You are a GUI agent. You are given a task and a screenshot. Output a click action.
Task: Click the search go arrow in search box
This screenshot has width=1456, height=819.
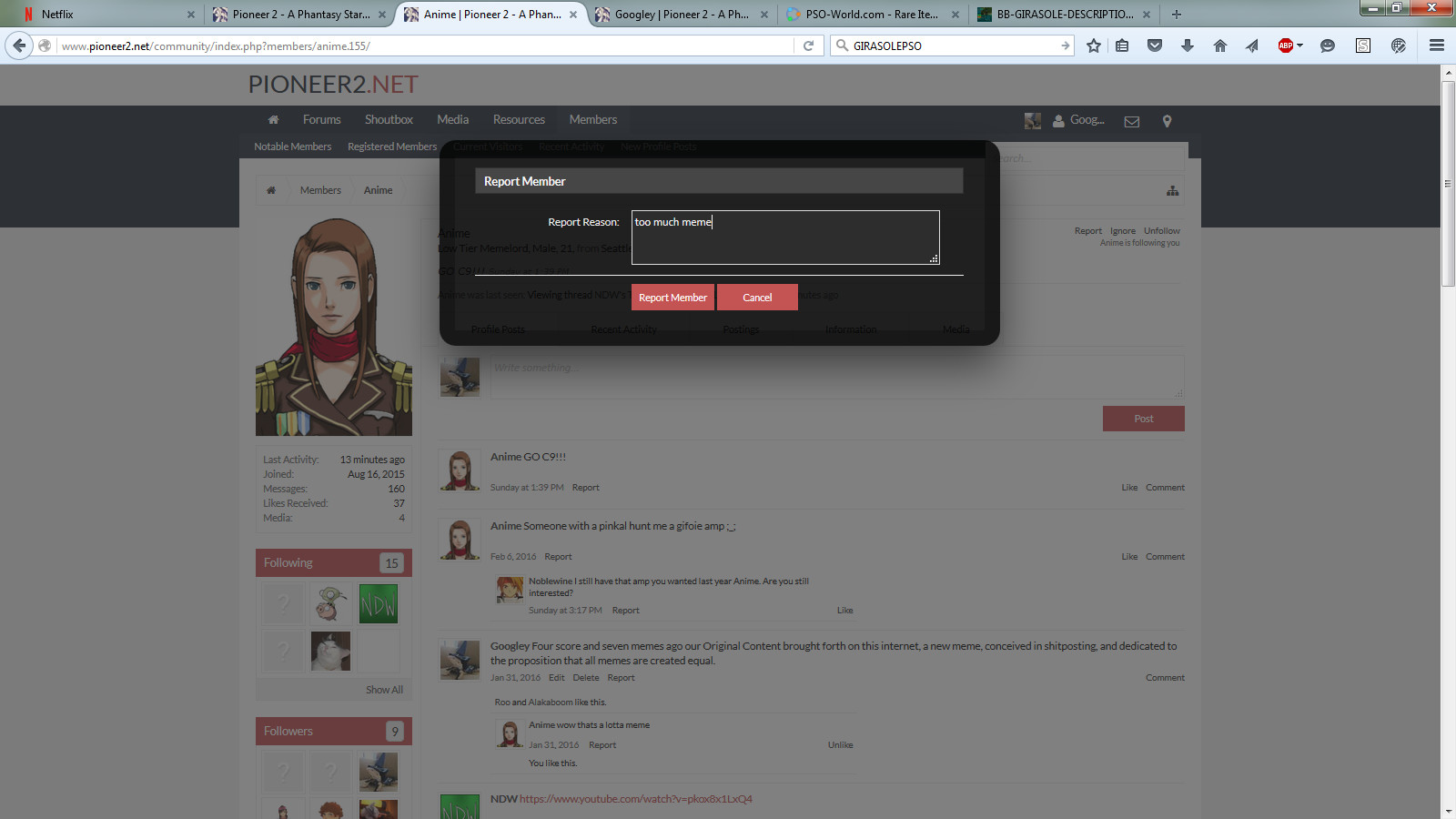click(x=1065, y=45)
